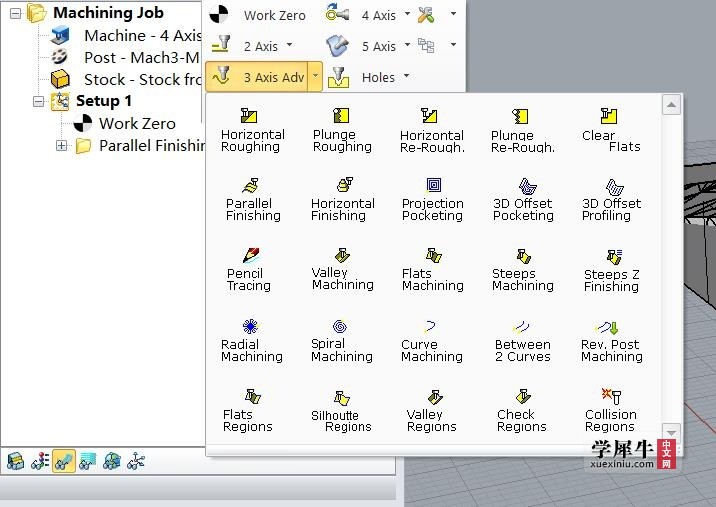The image size is (716, 507).
Task: Collapse the Setup 1 tree node
Action: coord(39,101)
